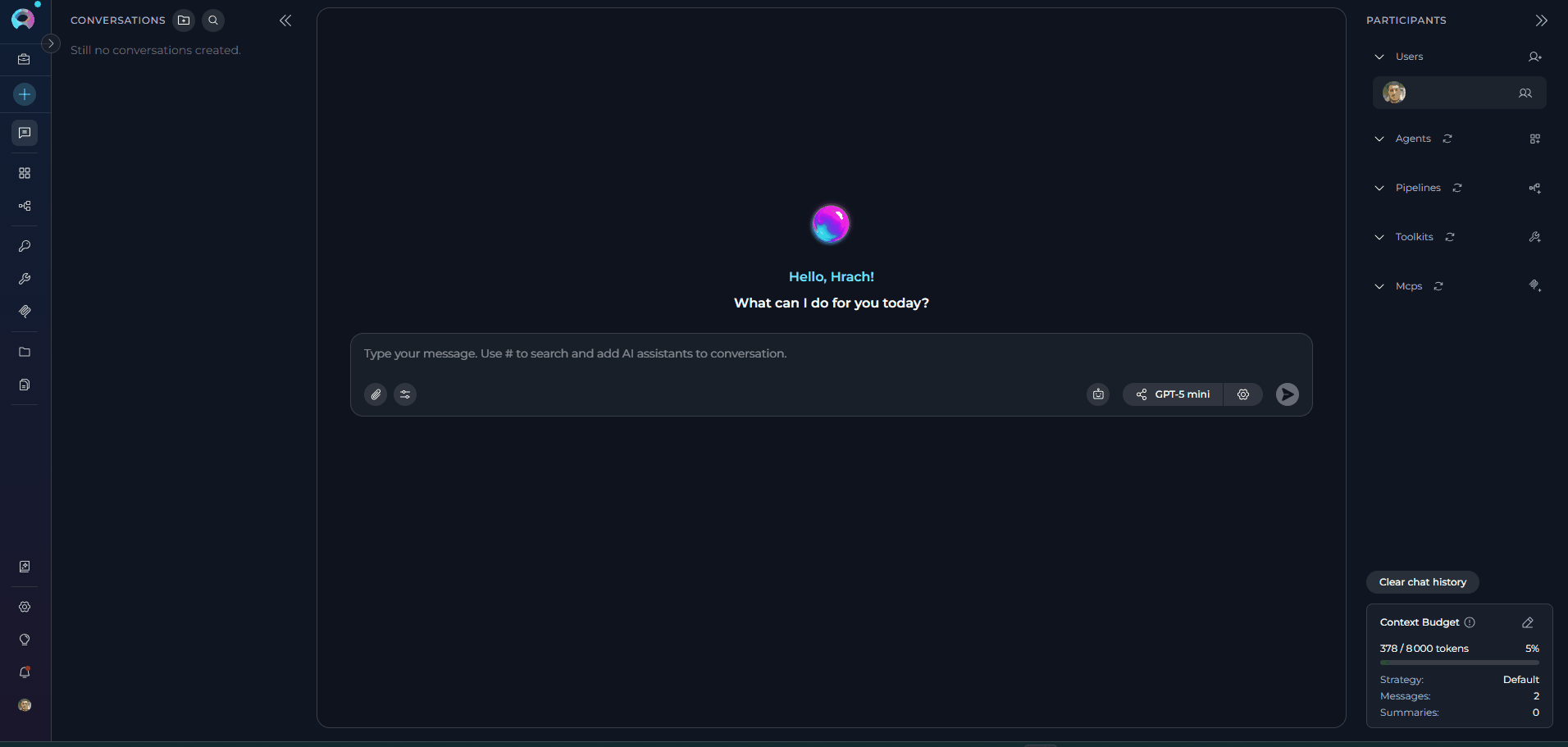Collapse the Toolkits section

(x=1379, y=237)
